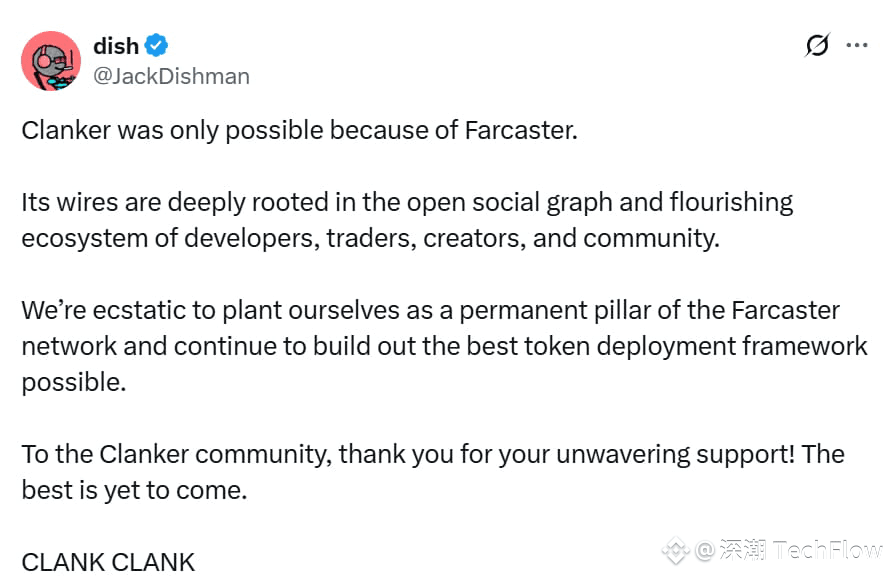The width and height of the screenshot is (891, 576).
Task: Click the line "network and continue to build out"
Action: (444, 347)
